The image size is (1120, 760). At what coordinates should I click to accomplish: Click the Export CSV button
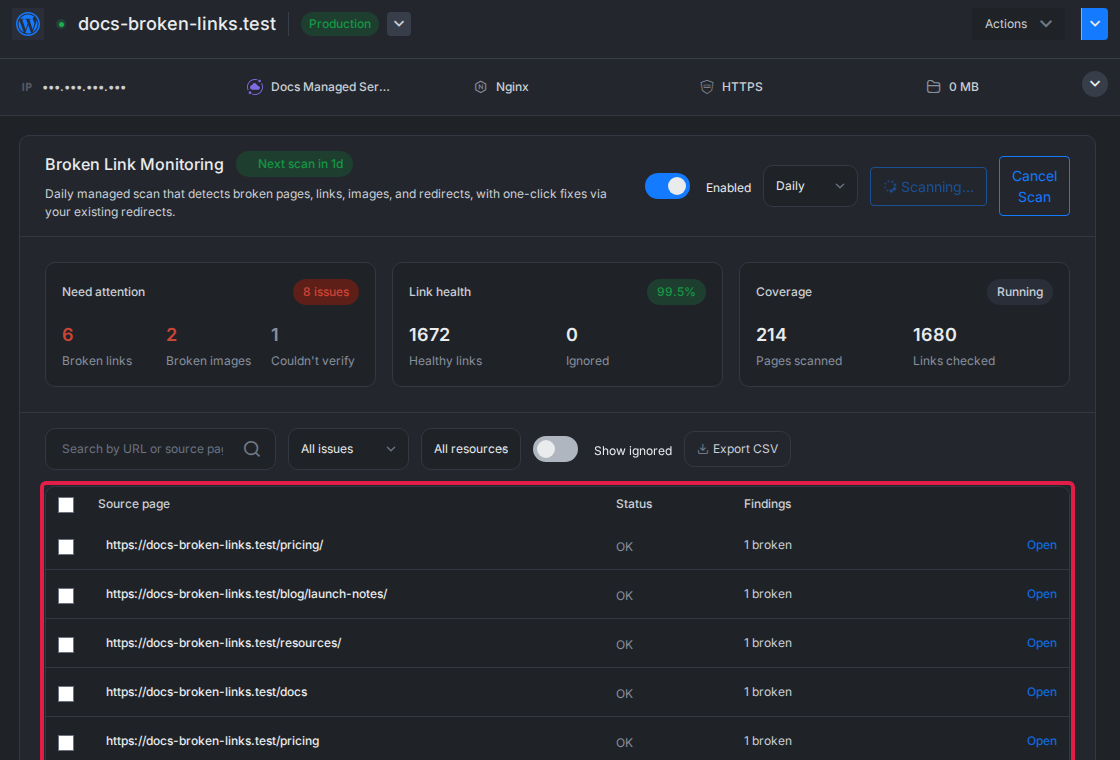[737, 449]
